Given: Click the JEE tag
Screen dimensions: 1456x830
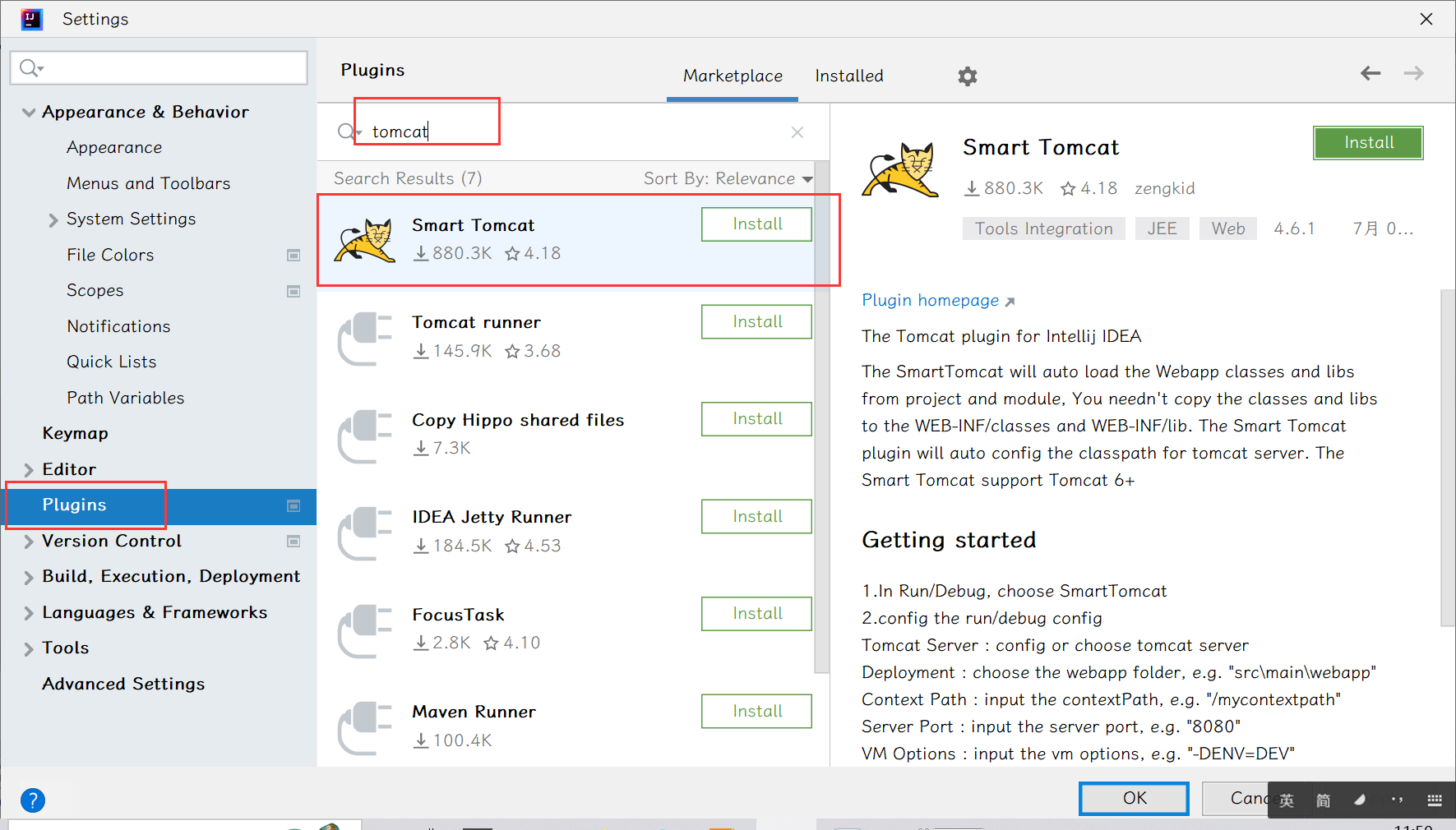Looking at the screenshot, I should [x=1162, y=229].
